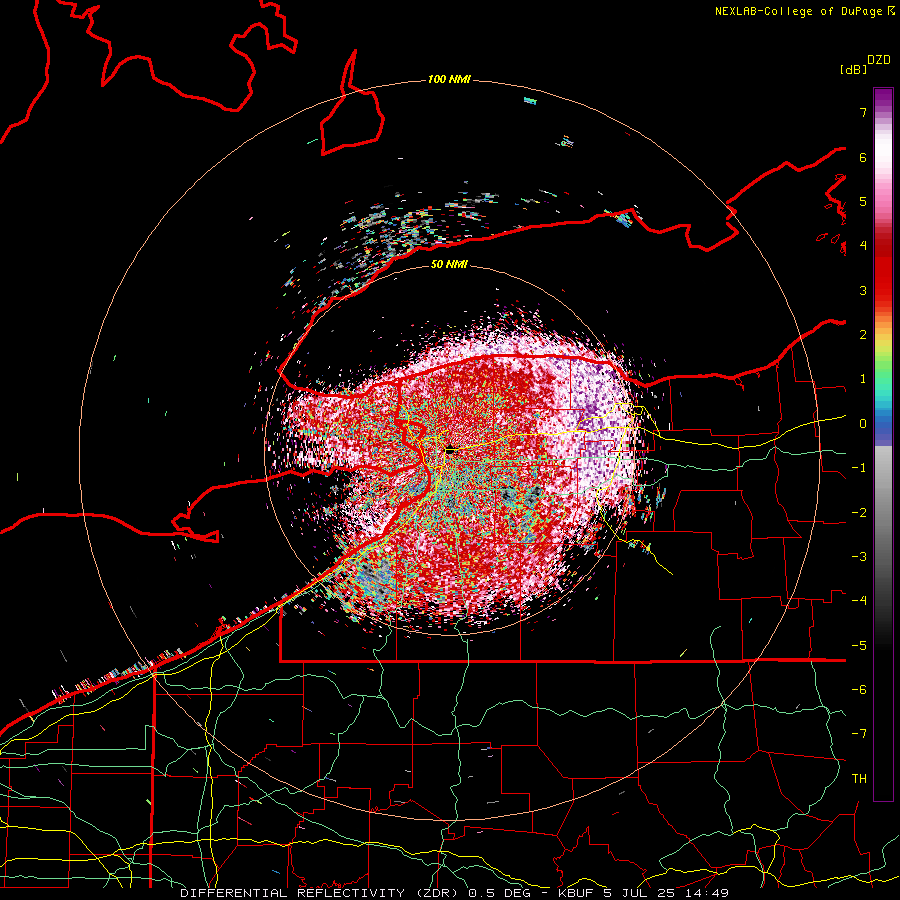This screenshot has width=900, height=900.
Task: Click the purple top segment of the color bar
Action: 883,98
